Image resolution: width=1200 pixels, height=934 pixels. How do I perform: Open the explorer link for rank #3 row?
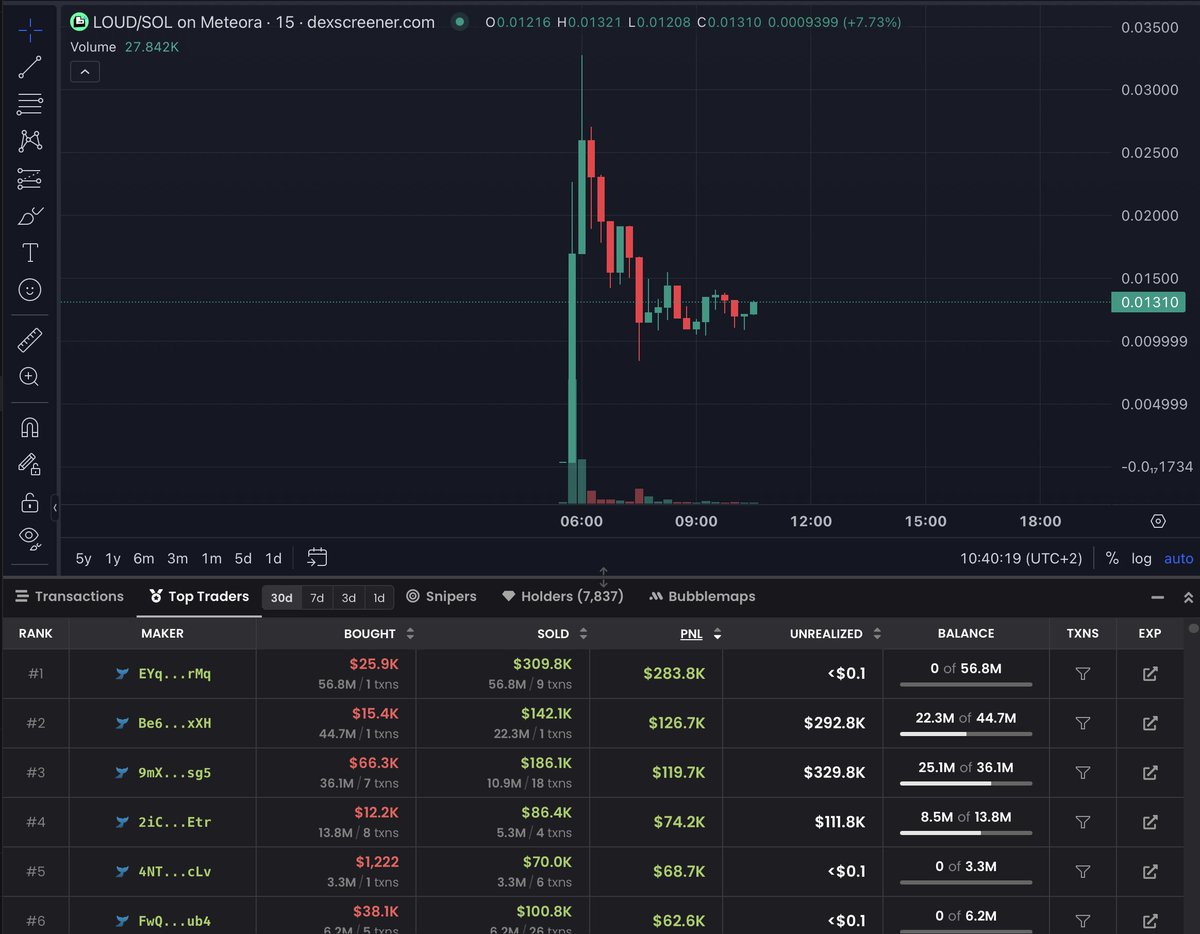click(1150, 773)
